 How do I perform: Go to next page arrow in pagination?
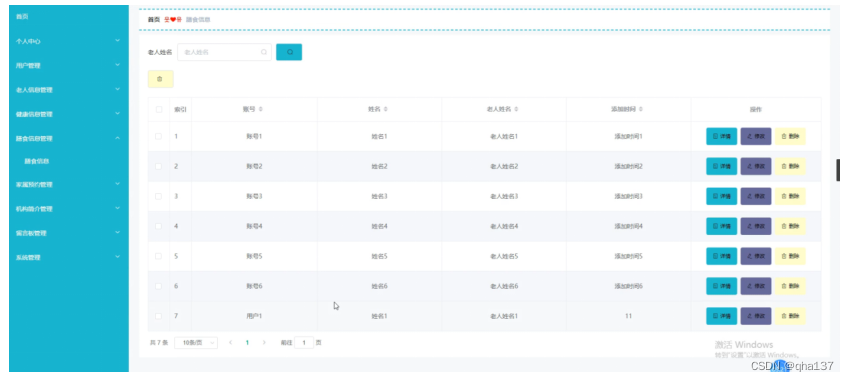point(264,343)
